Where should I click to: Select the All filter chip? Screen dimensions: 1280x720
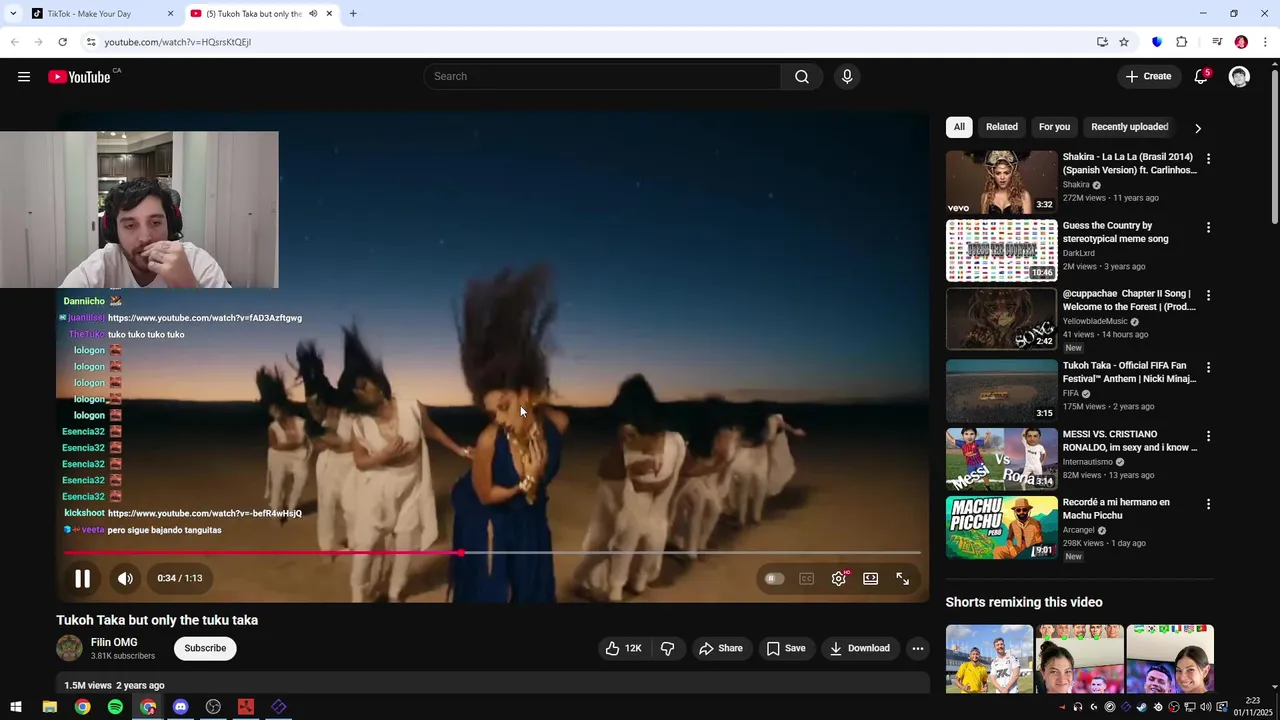coord(959,127)
